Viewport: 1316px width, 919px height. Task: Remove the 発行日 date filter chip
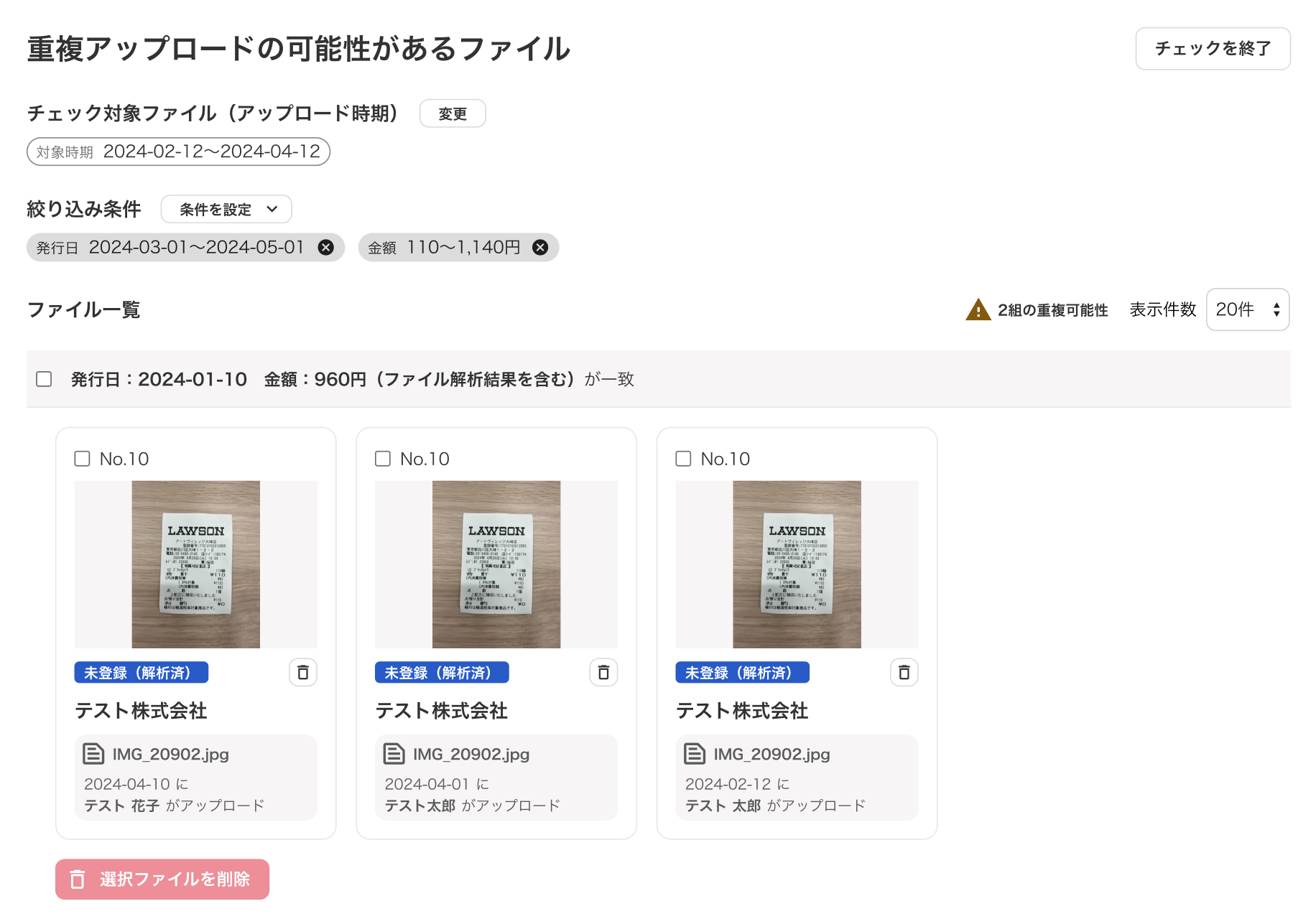325,248
